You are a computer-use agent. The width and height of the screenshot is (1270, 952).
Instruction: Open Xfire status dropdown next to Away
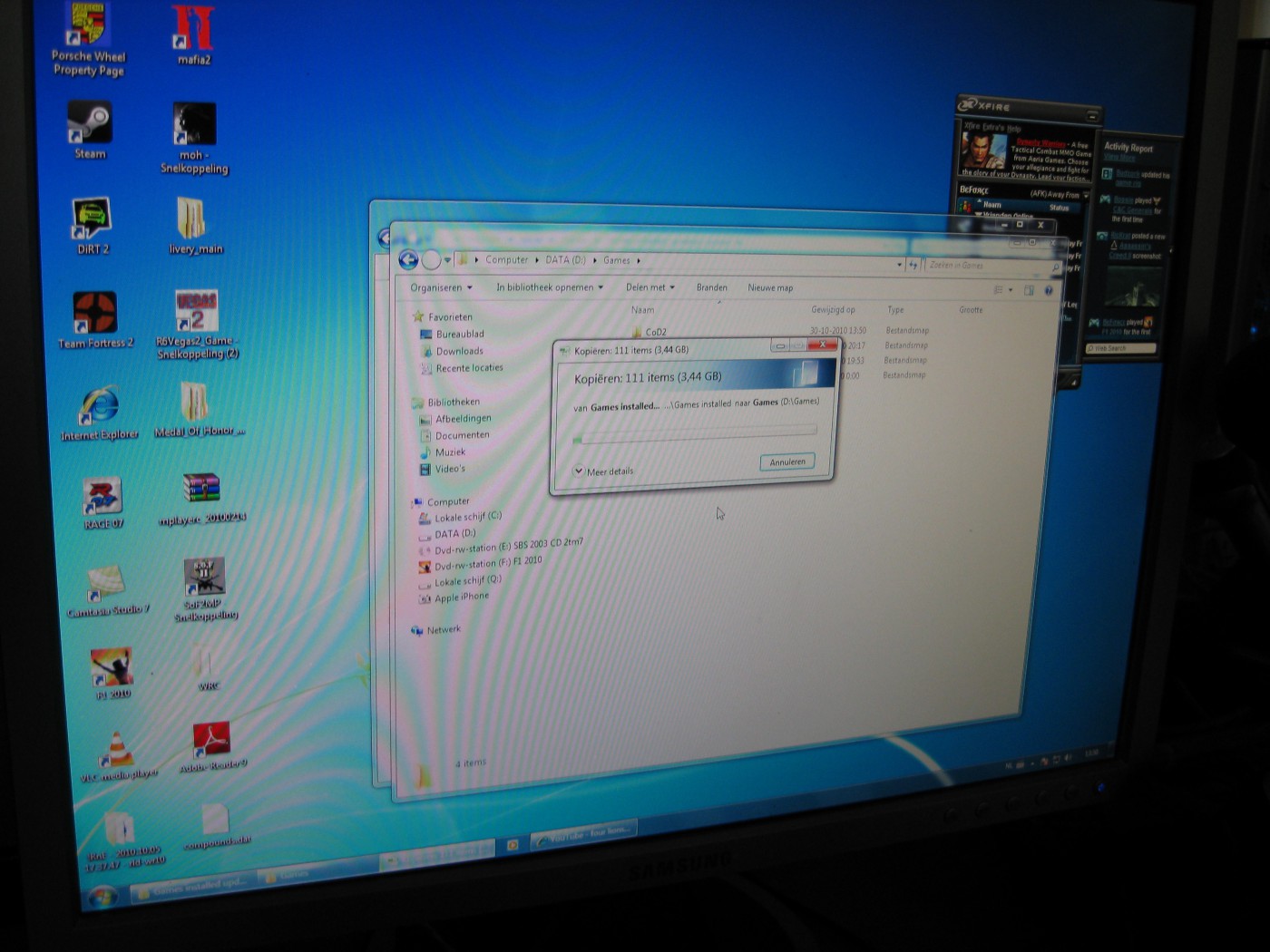[1086, 194]
